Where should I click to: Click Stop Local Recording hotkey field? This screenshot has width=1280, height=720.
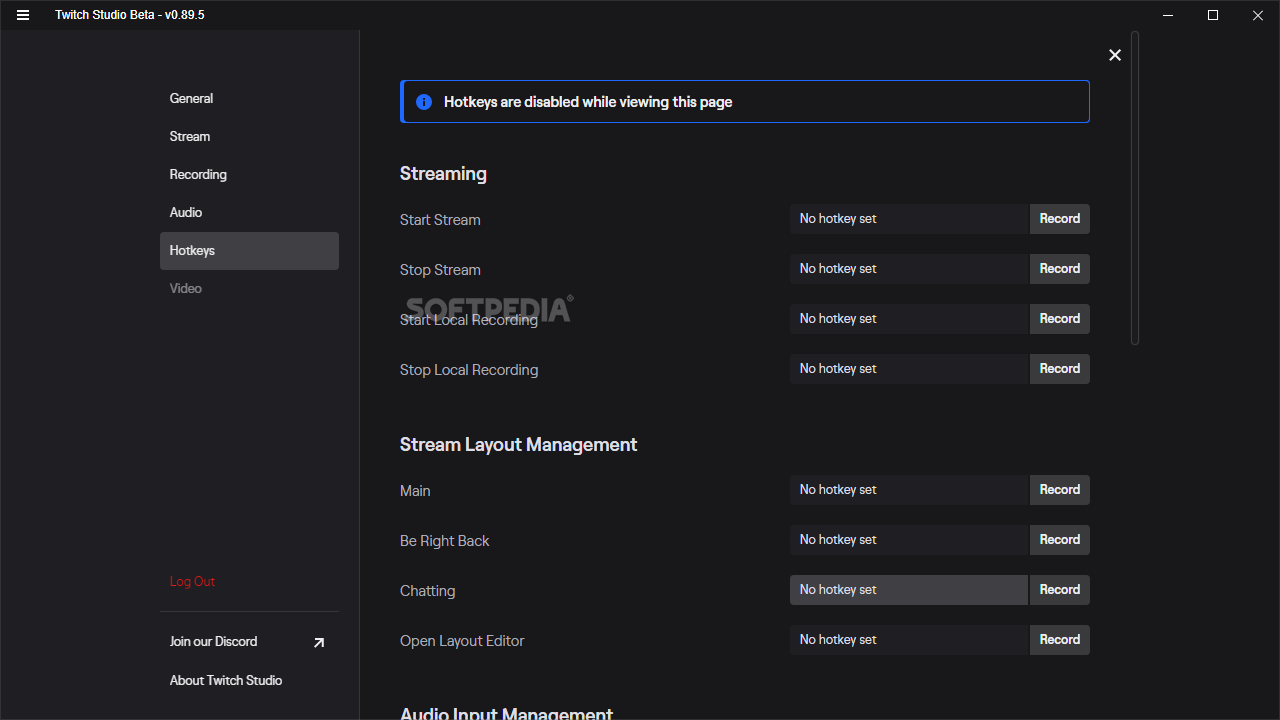[909, 369]
